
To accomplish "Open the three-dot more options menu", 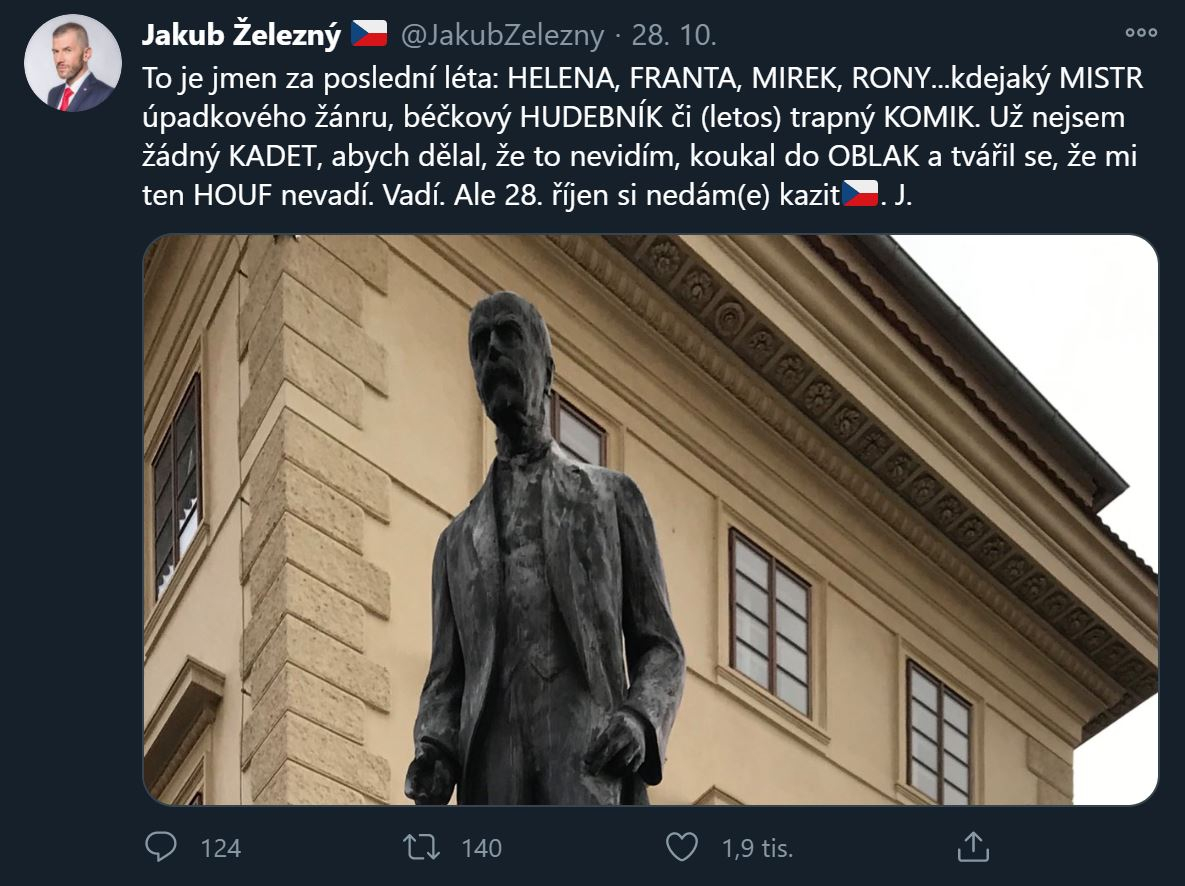I will click(1140, 33).
